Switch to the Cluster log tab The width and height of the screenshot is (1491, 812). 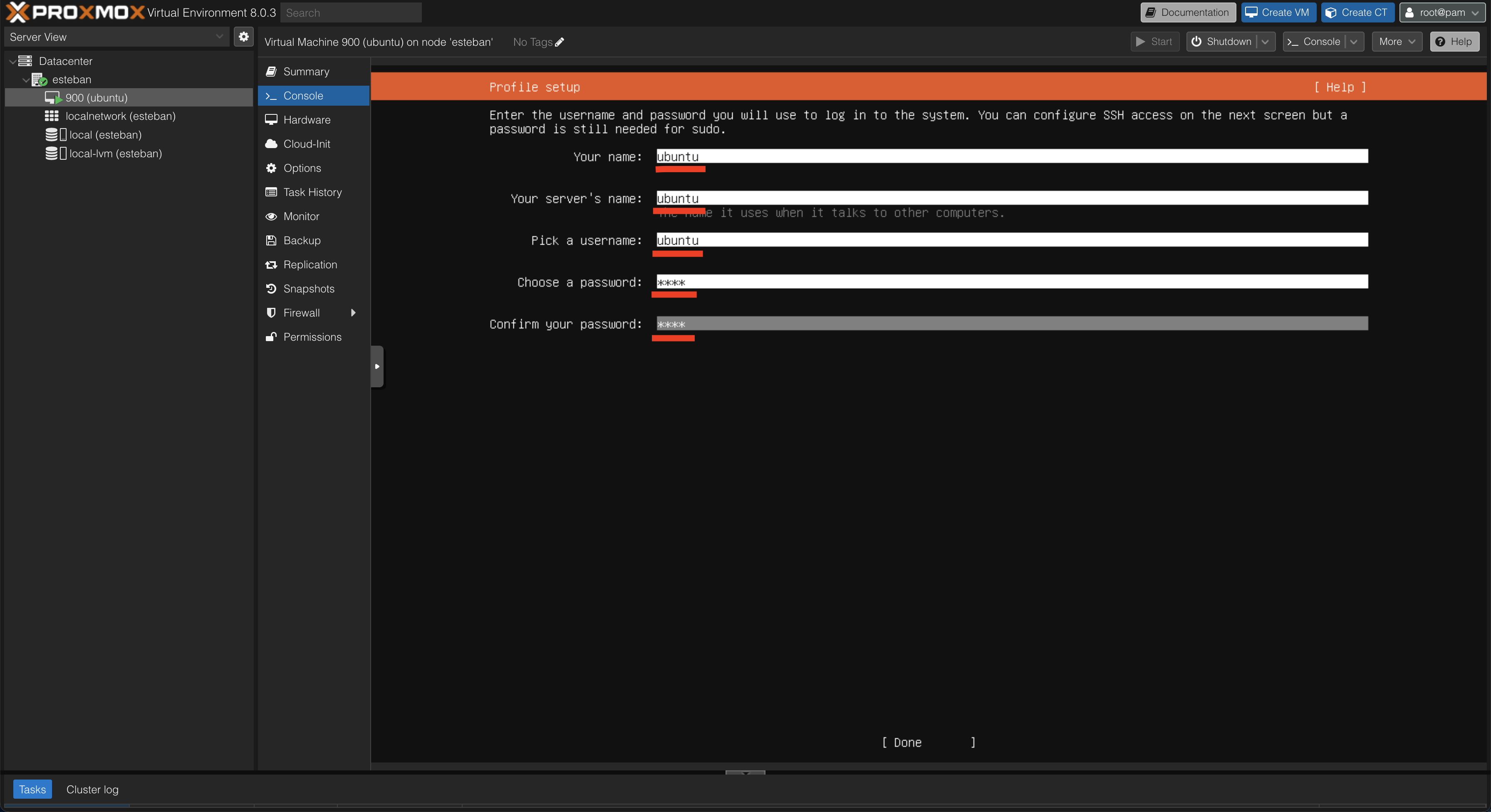[92, 789]
